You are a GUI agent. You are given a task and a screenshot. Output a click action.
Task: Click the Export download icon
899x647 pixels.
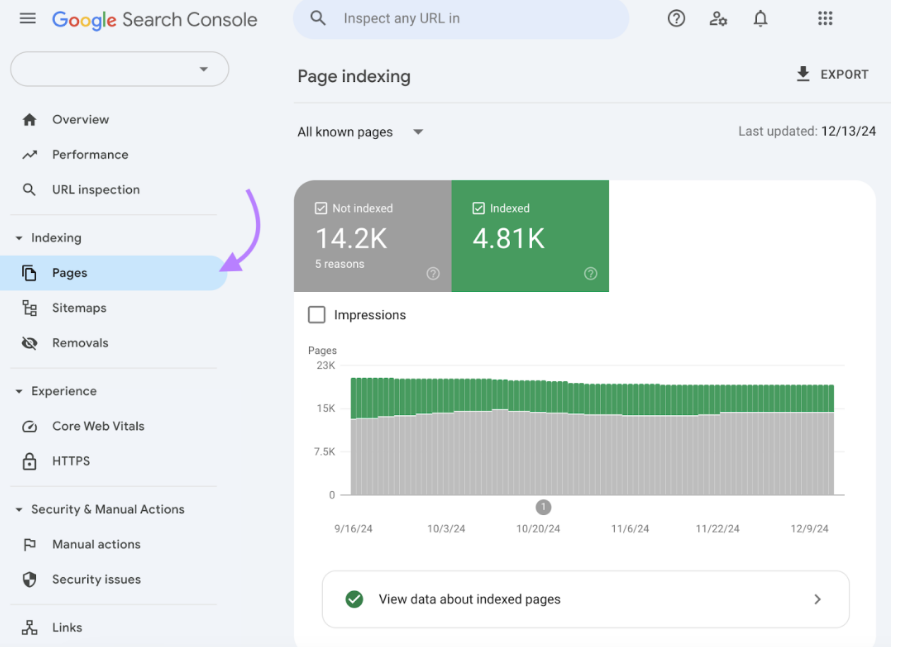pyautogui.click(x=803, y=74)
